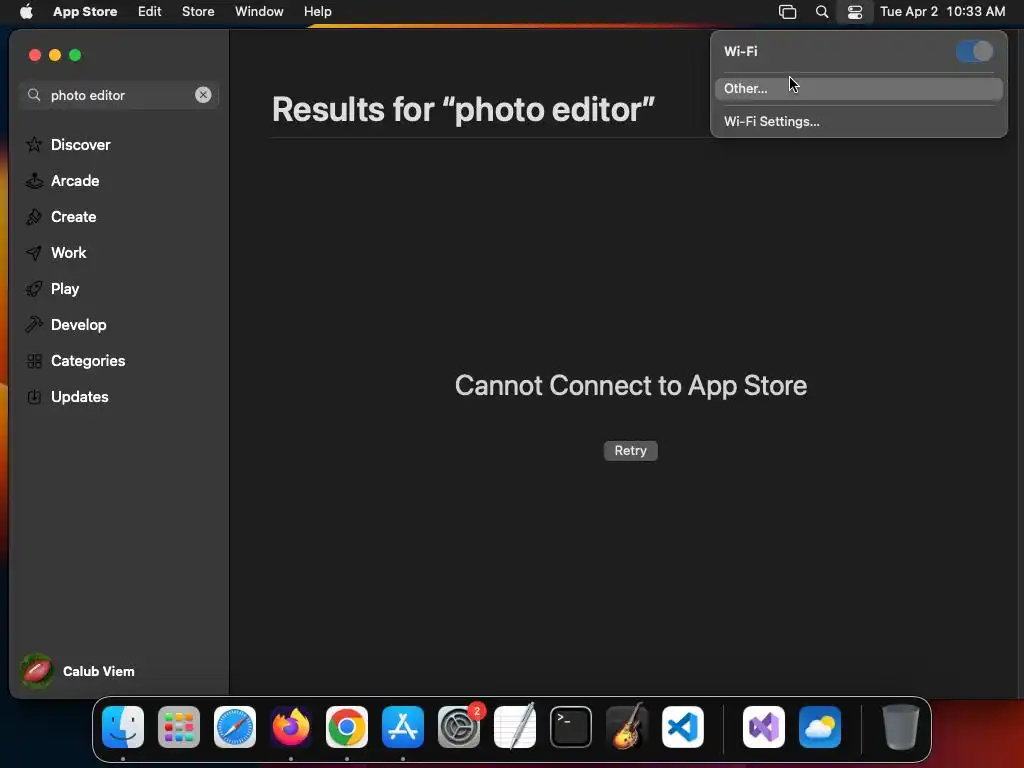Open Visual Studio from the Dock

tap(764, 727)
